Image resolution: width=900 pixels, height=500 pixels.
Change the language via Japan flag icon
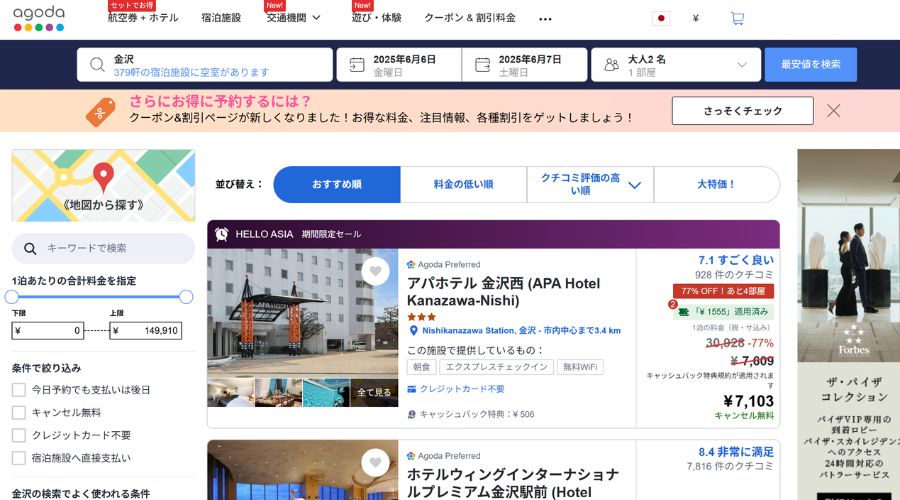[661, 18]
